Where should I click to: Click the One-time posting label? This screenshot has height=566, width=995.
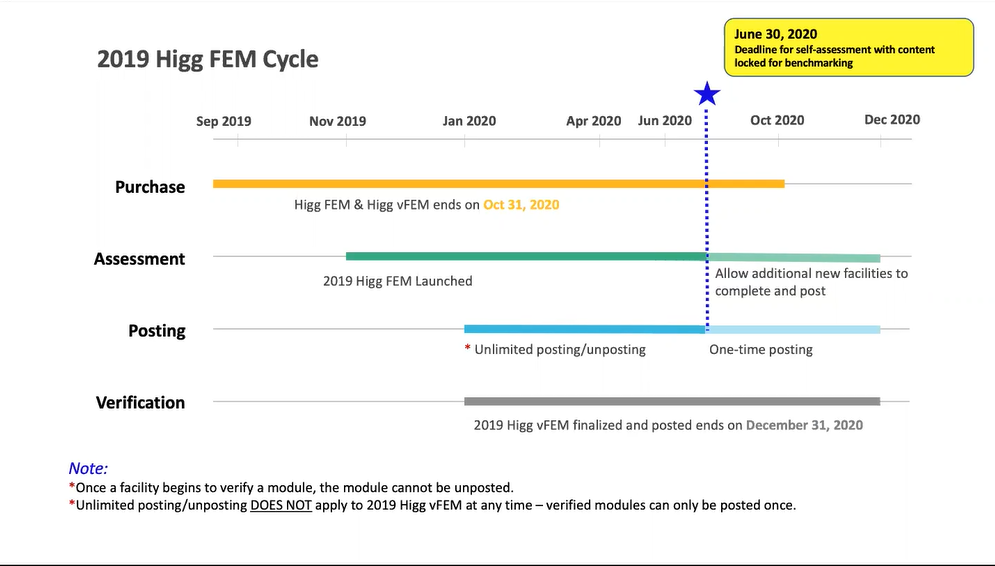tap(761, 349)
